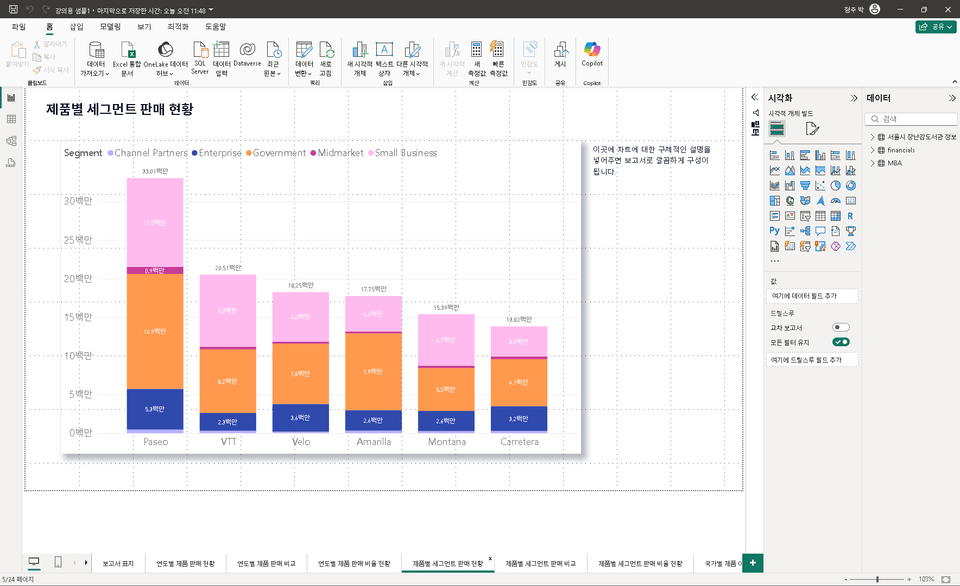The height and width of the screenshot is (586, 960).
Task: Switch to model view in left sidebar
Action: point(11,141)
